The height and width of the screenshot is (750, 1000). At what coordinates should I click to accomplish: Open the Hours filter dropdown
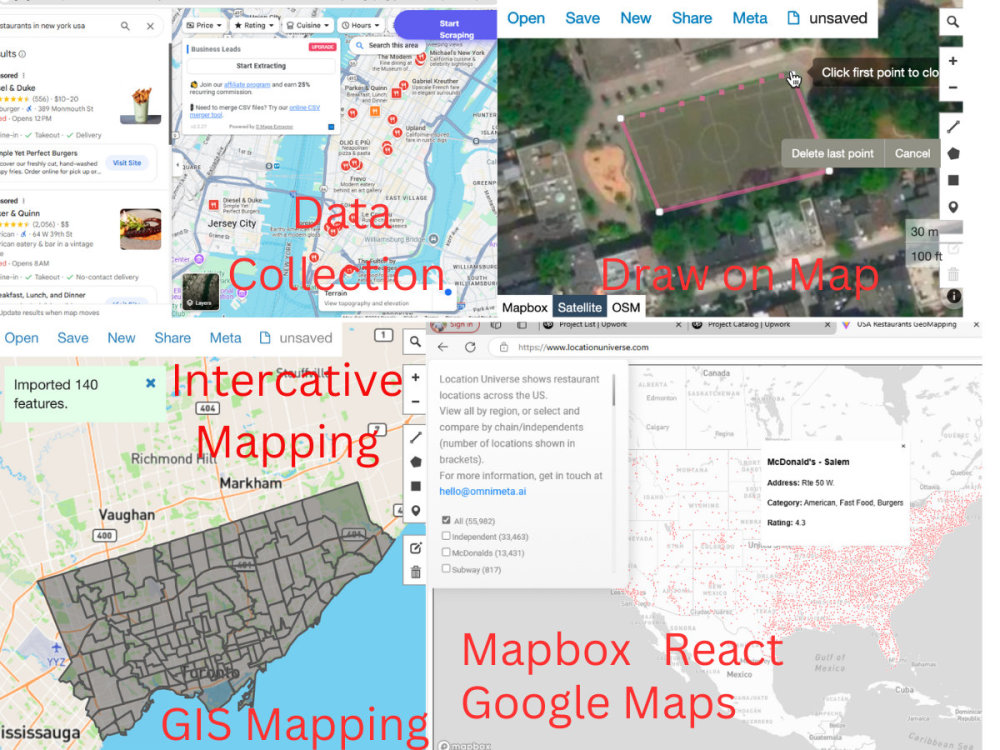[363, 24]
